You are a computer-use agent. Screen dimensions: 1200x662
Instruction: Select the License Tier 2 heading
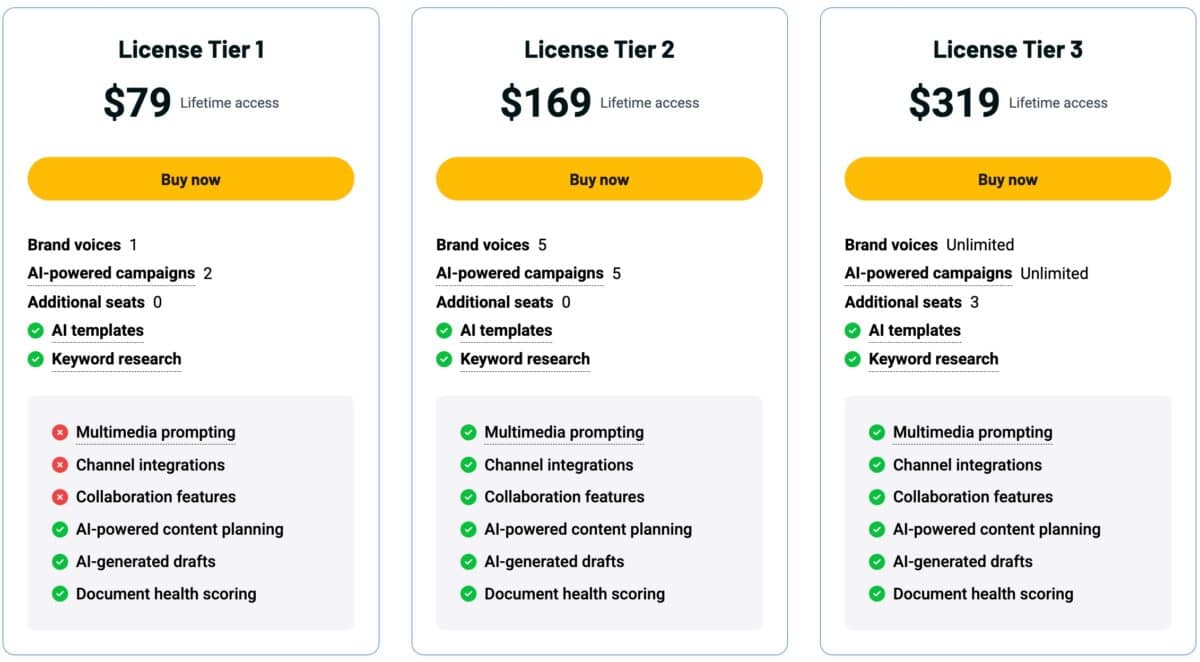pyautogui.click(x=599, y=50)
